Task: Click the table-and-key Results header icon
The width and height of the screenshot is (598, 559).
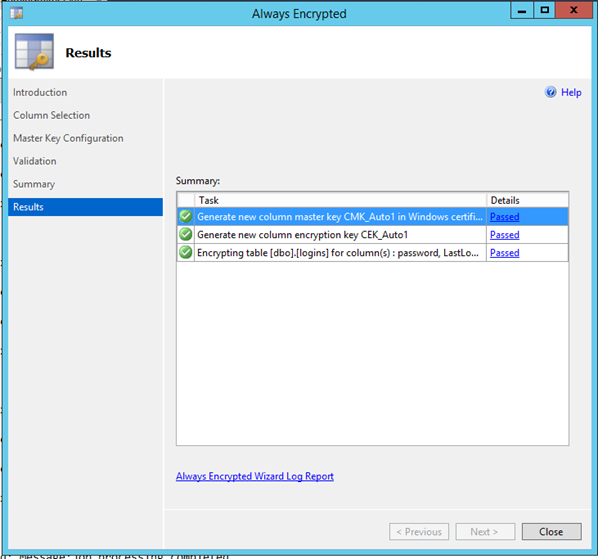Action: coord(34,52)
